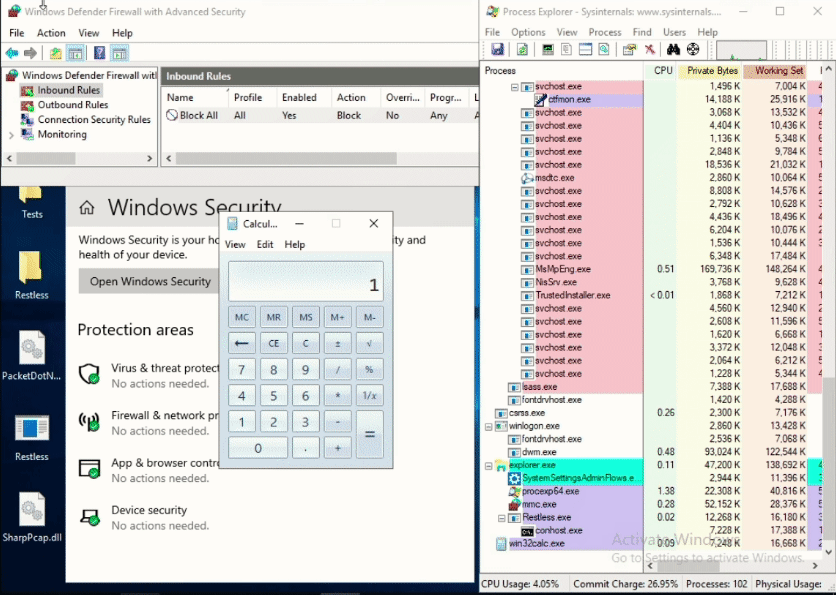
Task: Click the Home icon in Windows Security
Action: [87, 207]
